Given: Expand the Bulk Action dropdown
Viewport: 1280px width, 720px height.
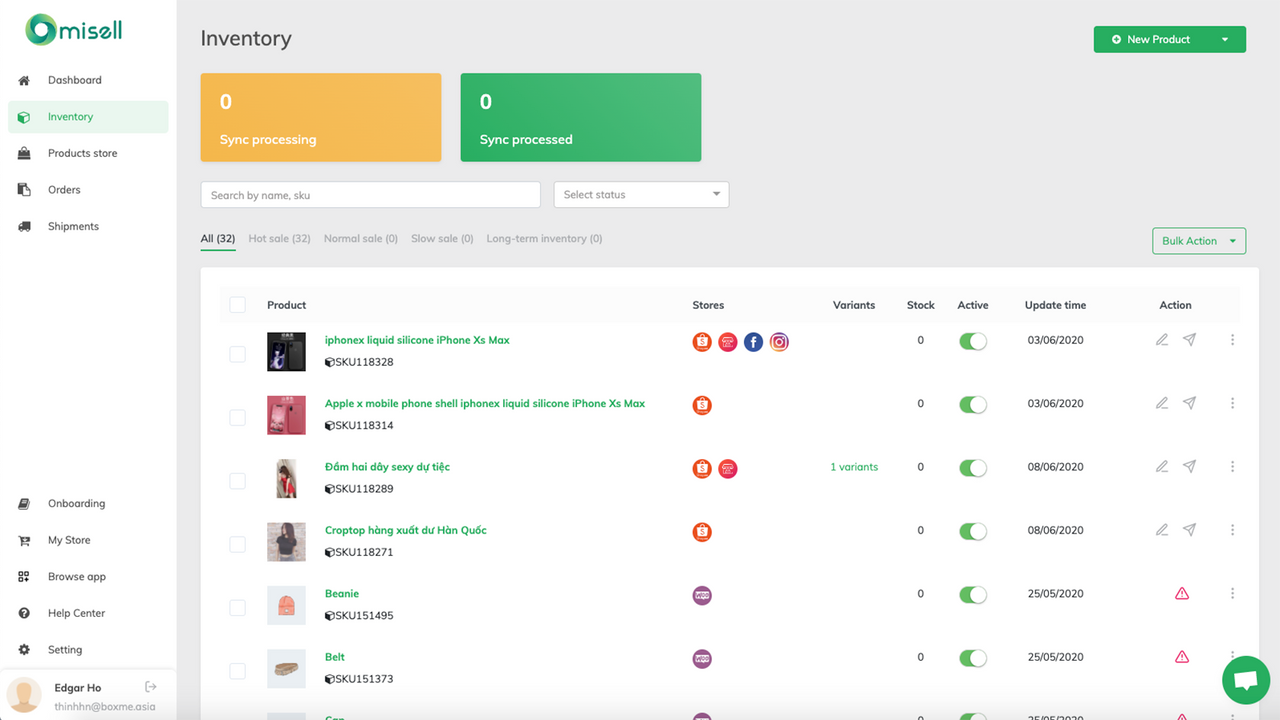Looking at the screenshot, I should tap(1198, 240).
